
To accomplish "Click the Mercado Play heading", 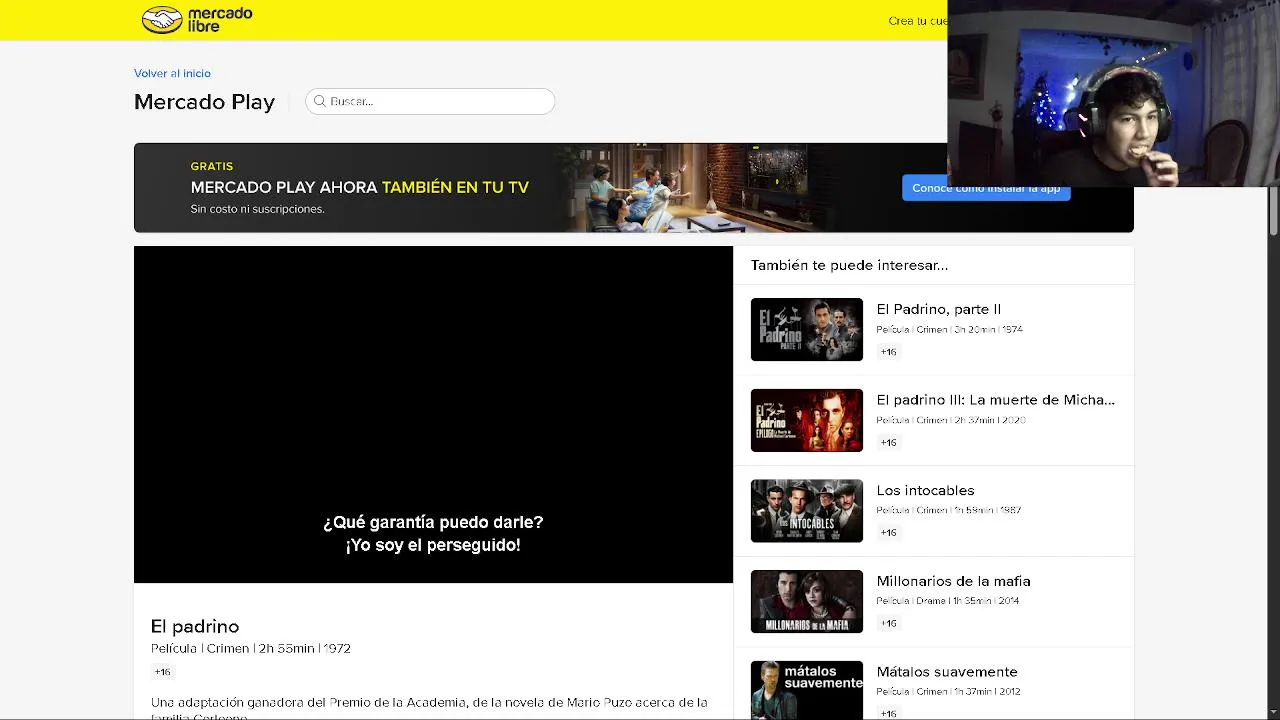I will [x=204, y=102].
